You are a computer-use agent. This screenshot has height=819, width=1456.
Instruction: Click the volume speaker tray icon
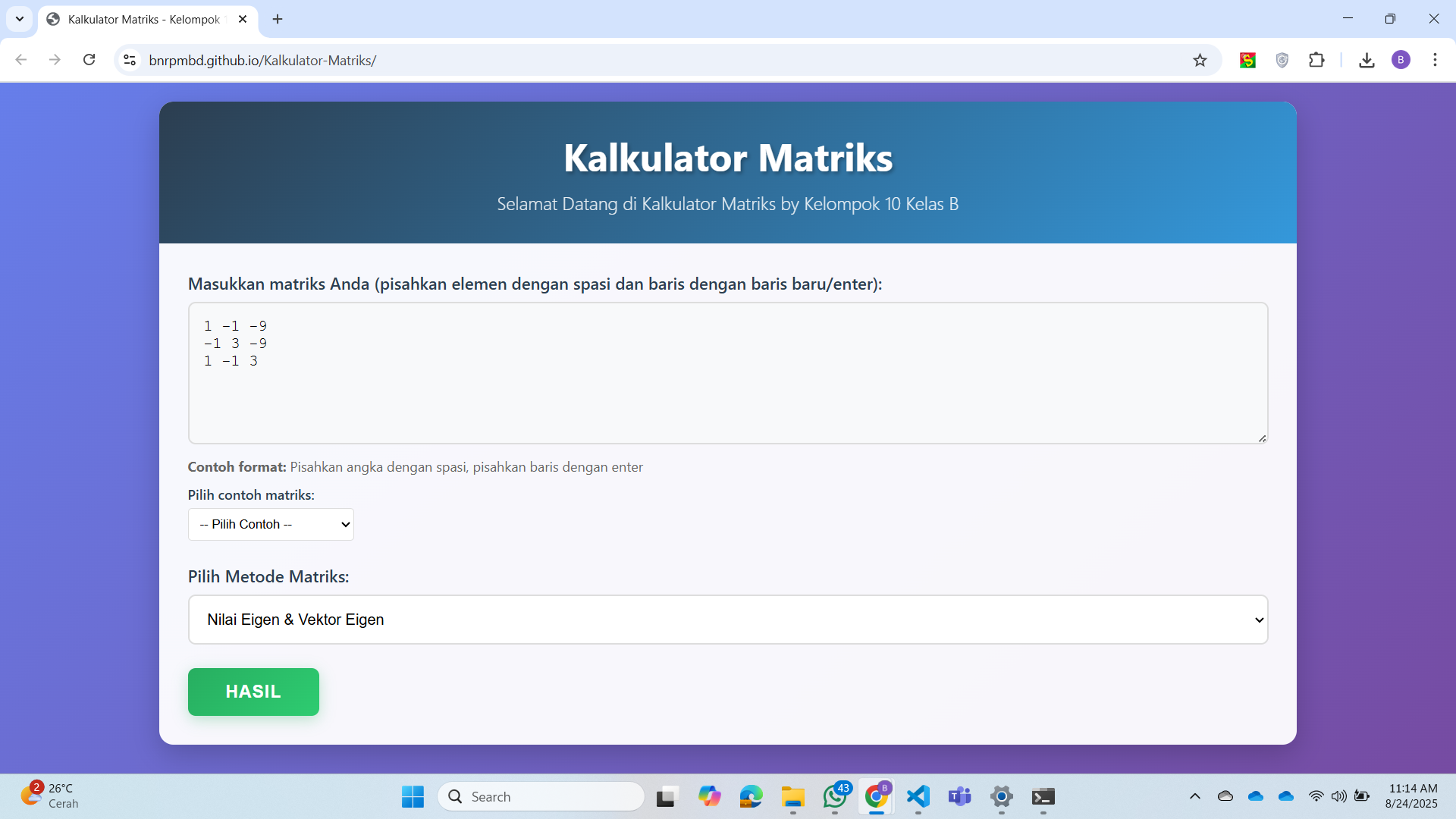coord(1339,796)
